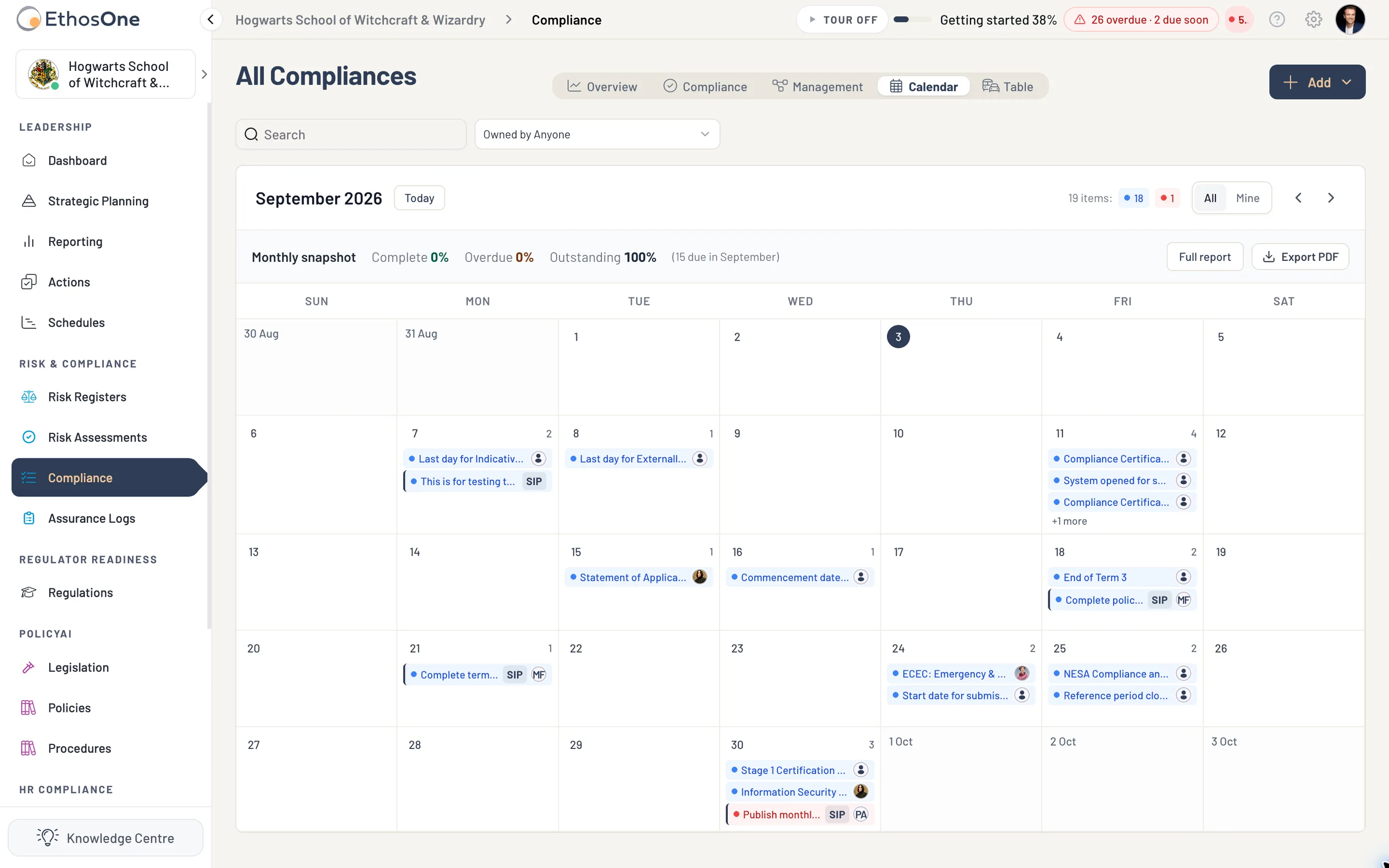1389x868 pixels.
Task: Switch calendar filter to Mine
Action: click(1247, 198)
